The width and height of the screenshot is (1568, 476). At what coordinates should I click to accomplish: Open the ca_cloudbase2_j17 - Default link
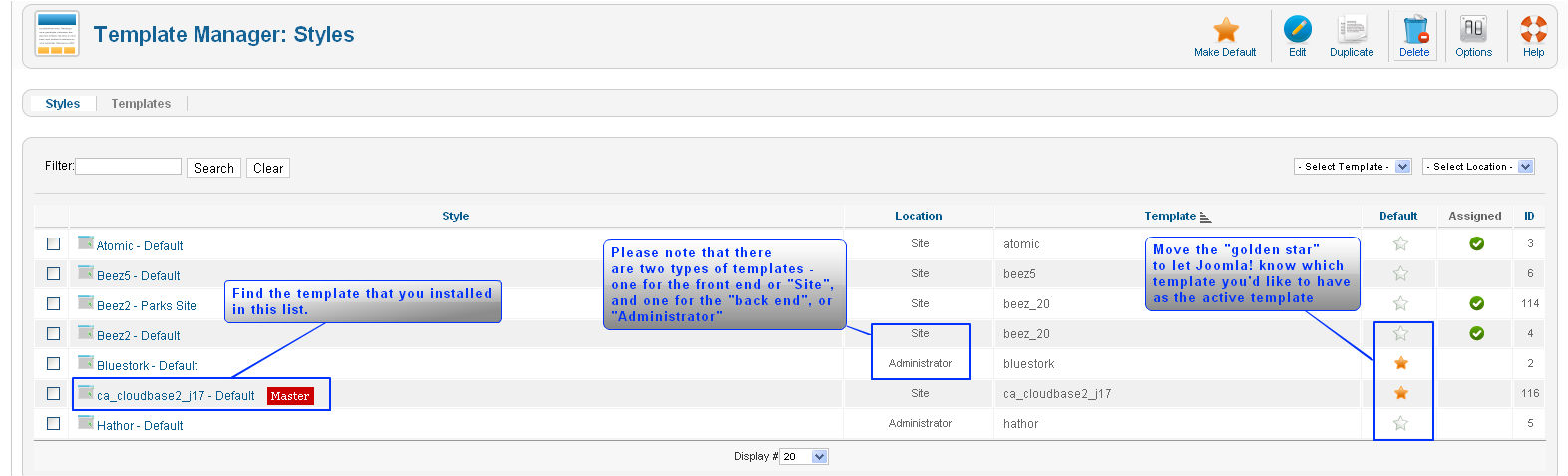click(x=176, y=396)
